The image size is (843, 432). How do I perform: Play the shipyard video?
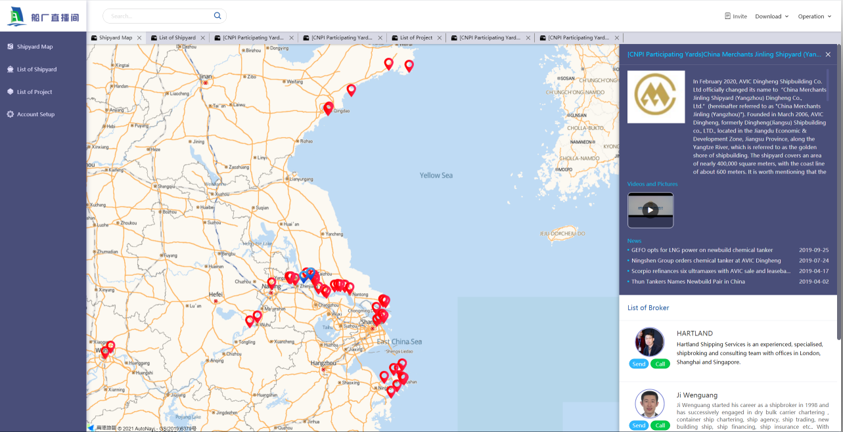650,210
